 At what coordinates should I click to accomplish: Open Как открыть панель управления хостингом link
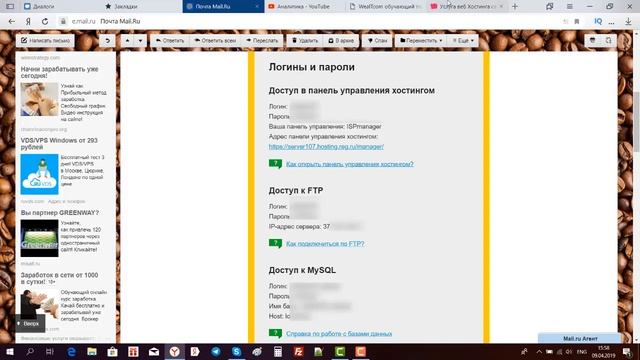click(350, 164)
